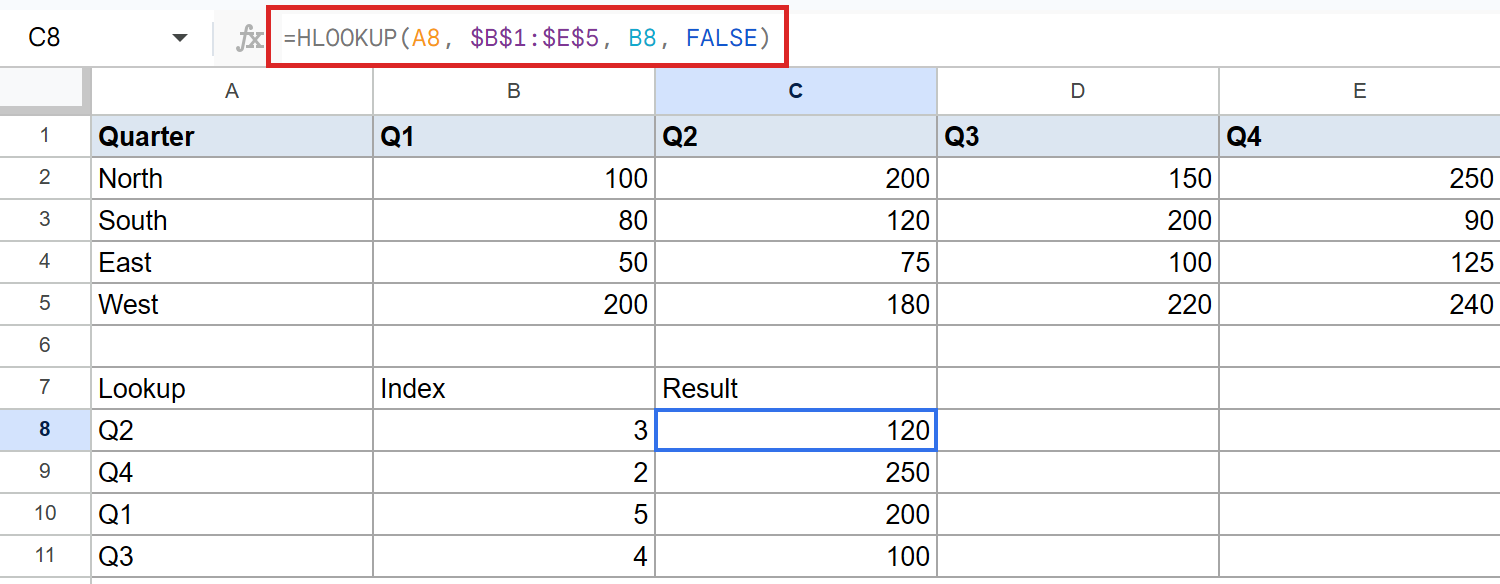The width and height of the screenshot is (1500, 584).
Task: Click West's Q4 value 240
Action: pos(1360,304)
